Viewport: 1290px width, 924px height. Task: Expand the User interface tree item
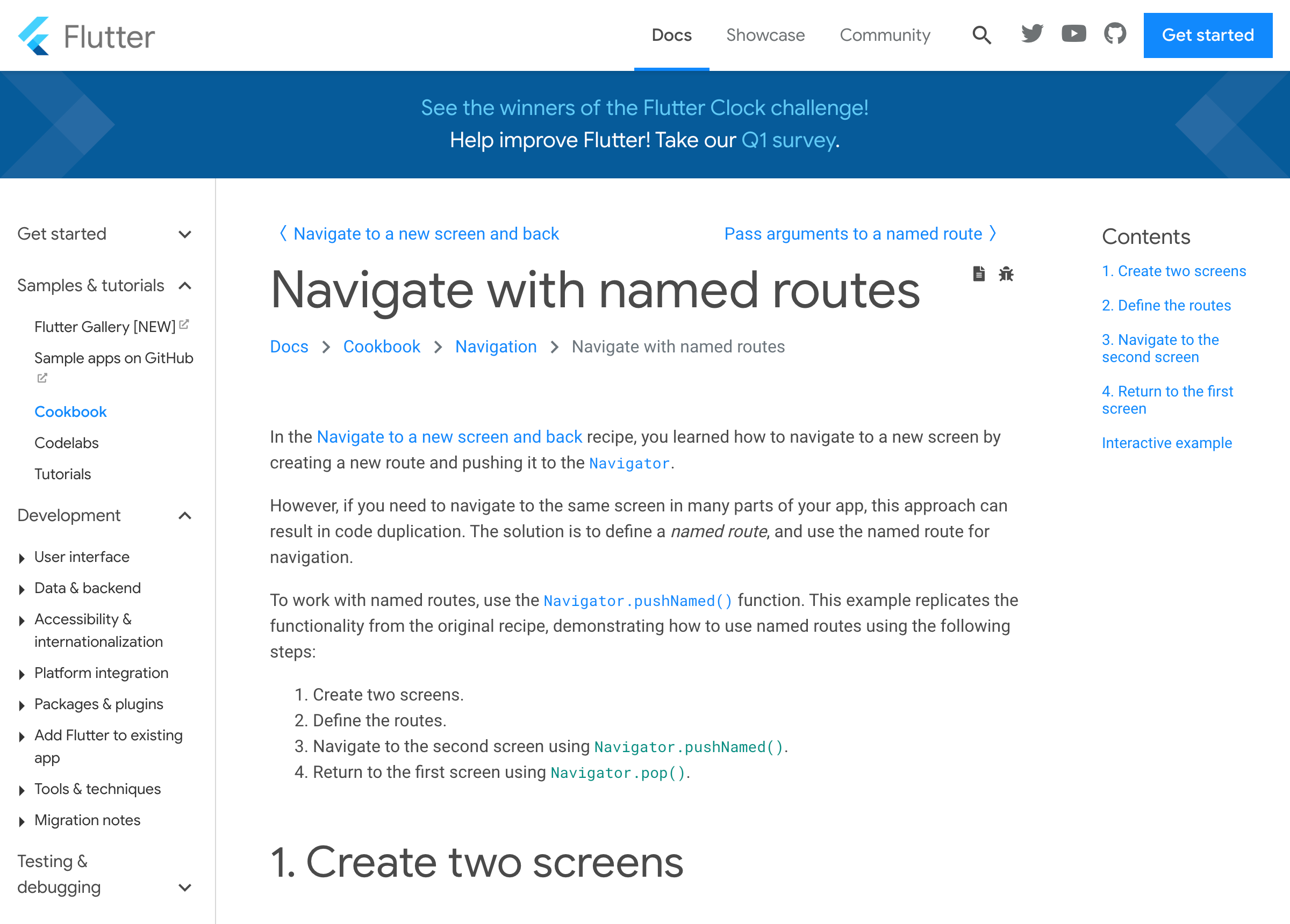click(21, 558)
